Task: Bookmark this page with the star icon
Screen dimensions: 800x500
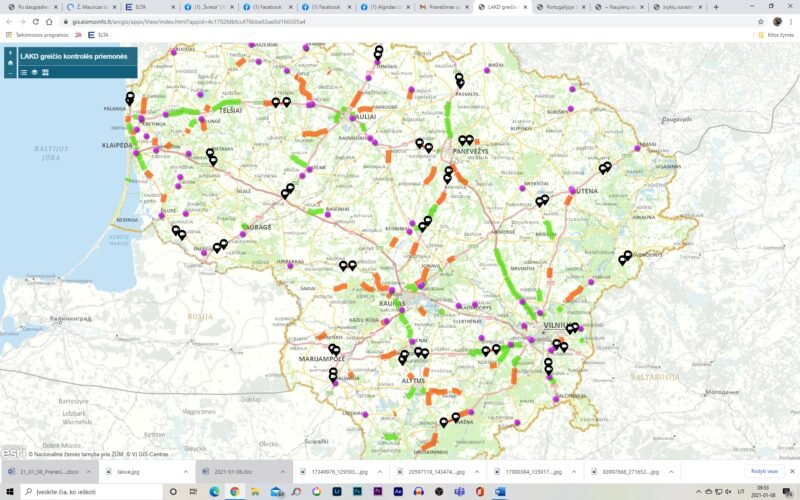Action: click(761, 22)
